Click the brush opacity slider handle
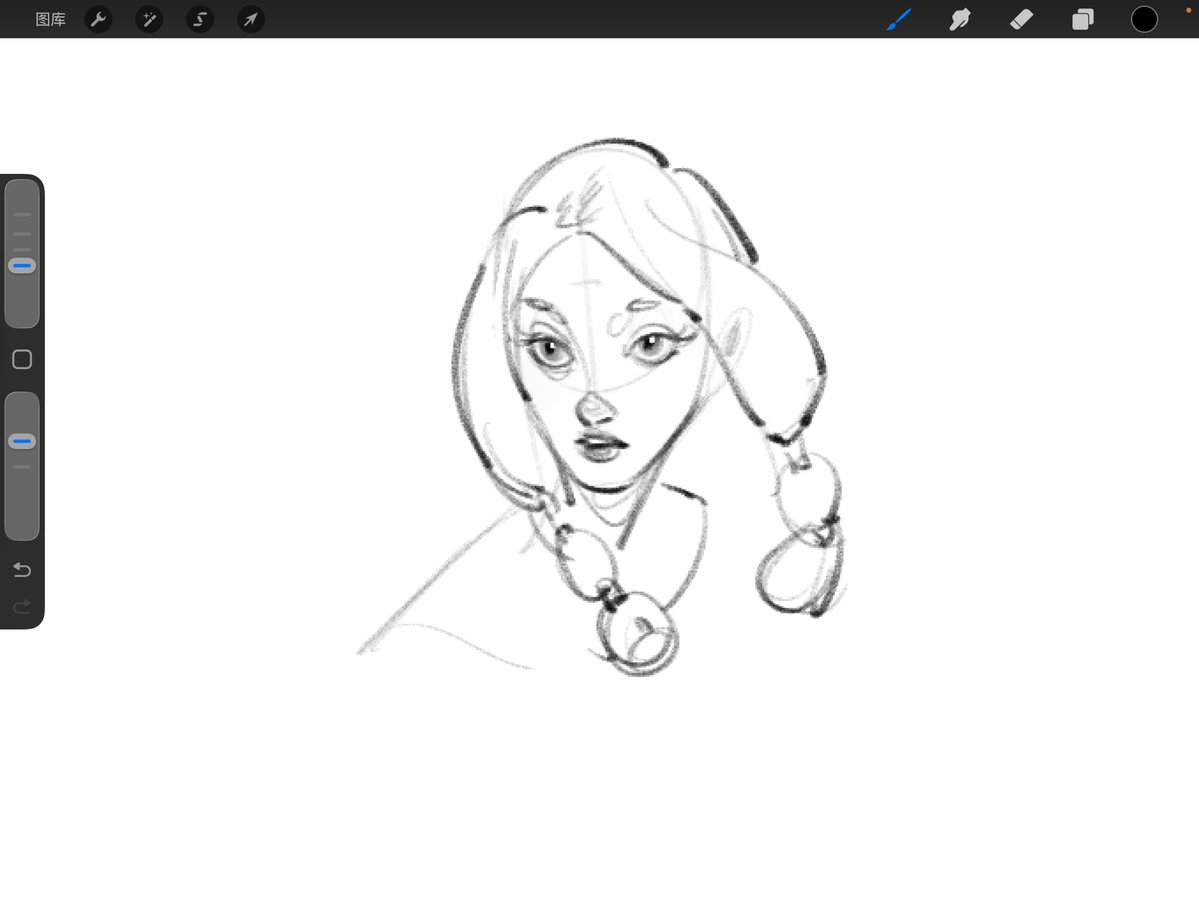 (22, 441)
